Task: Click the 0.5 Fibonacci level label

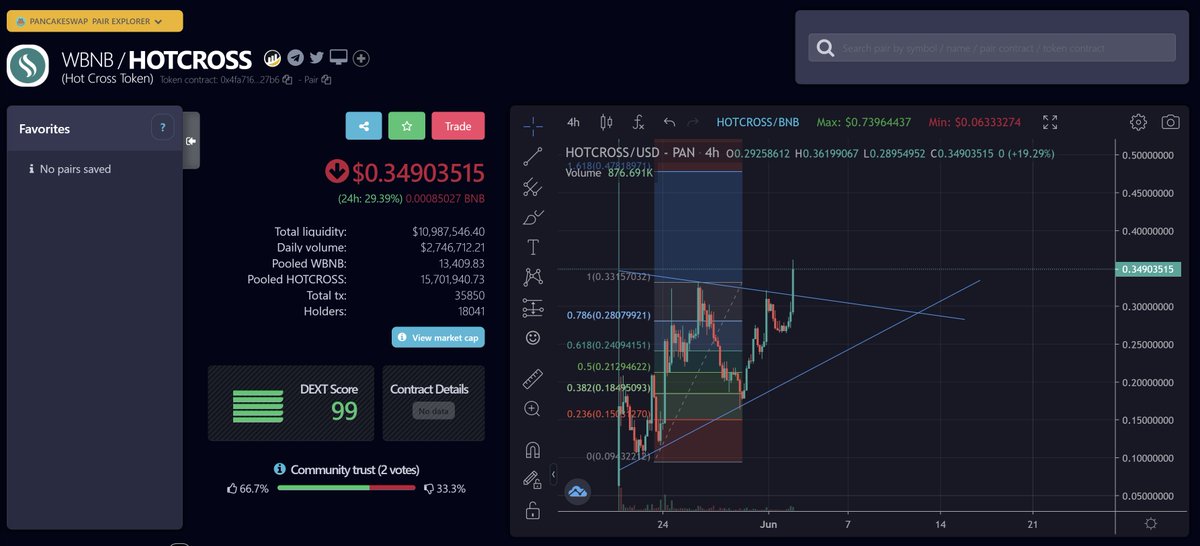Action: tap(614, 366)
